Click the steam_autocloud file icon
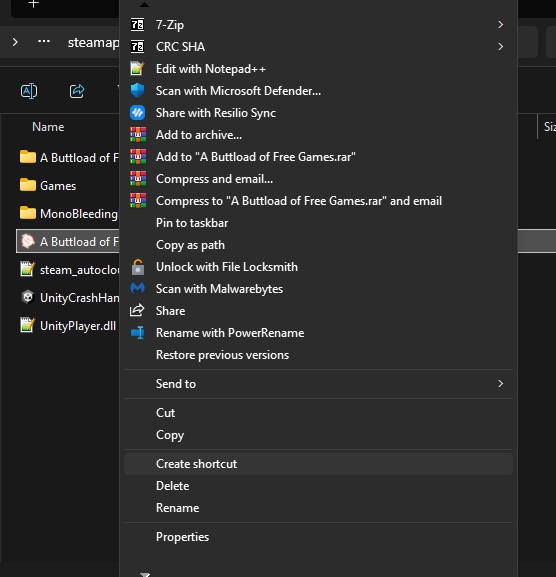 point(28,269)
